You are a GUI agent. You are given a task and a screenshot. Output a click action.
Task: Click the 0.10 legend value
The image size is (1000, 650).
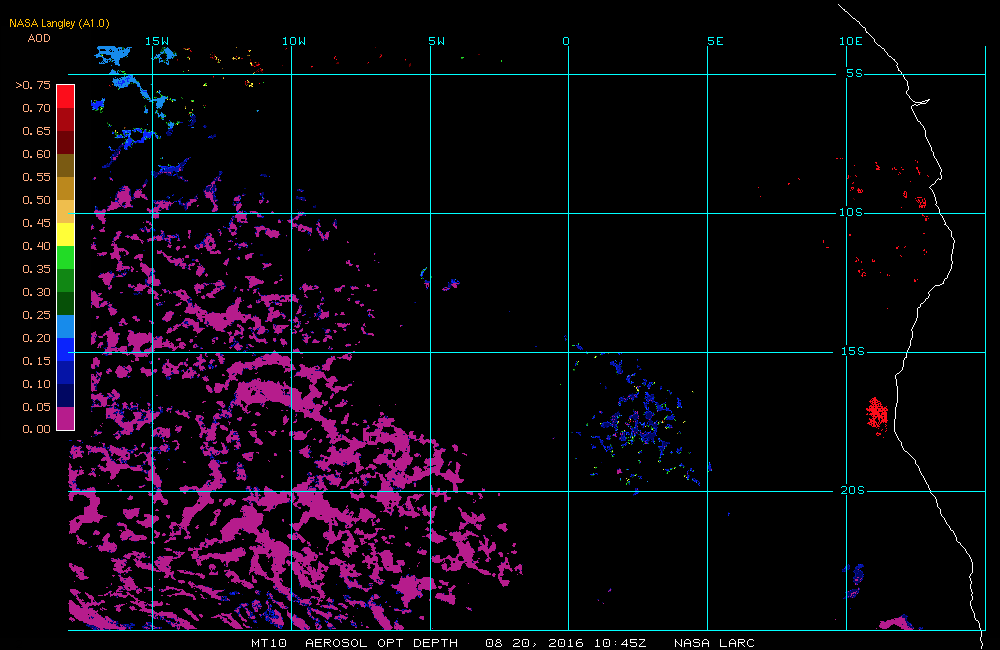tap(36, 383)
